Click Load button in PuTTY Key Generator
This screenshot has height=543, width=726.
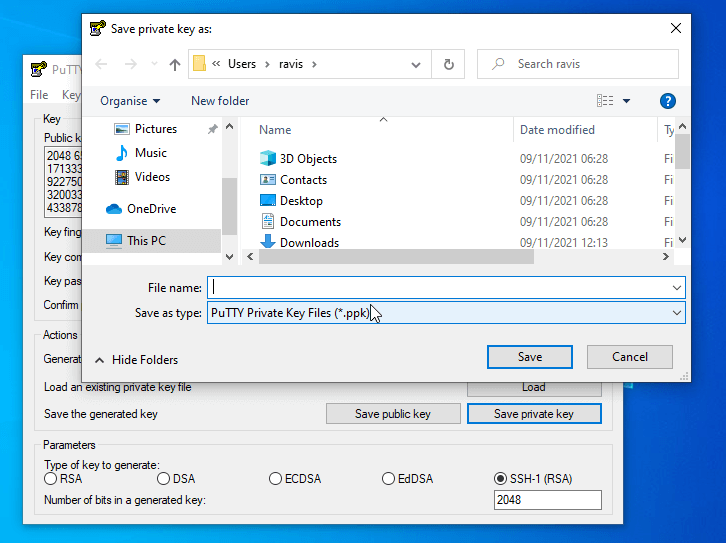click(534, 388)
